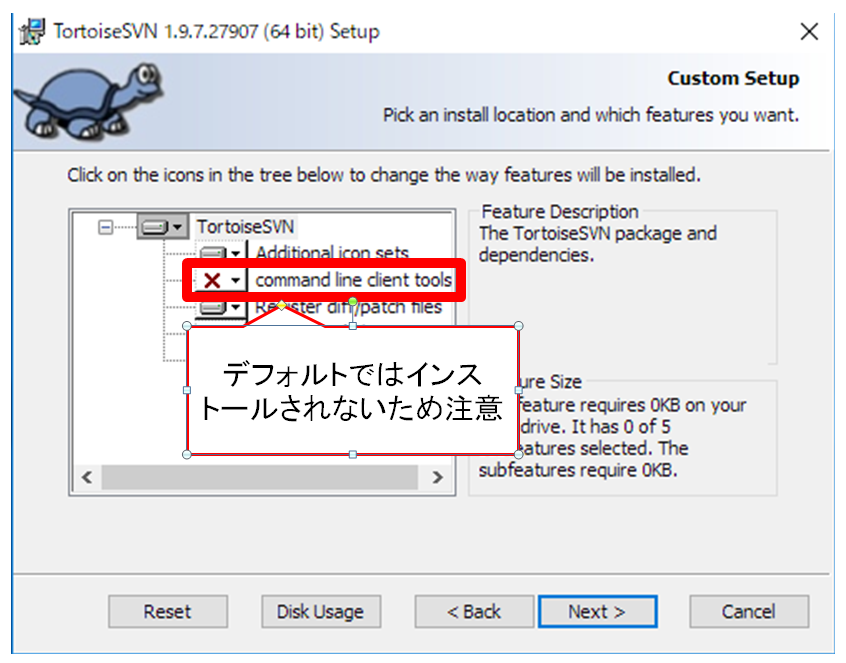Go back with the Back button
Viewport: 846px width, 663px height.
473,611
